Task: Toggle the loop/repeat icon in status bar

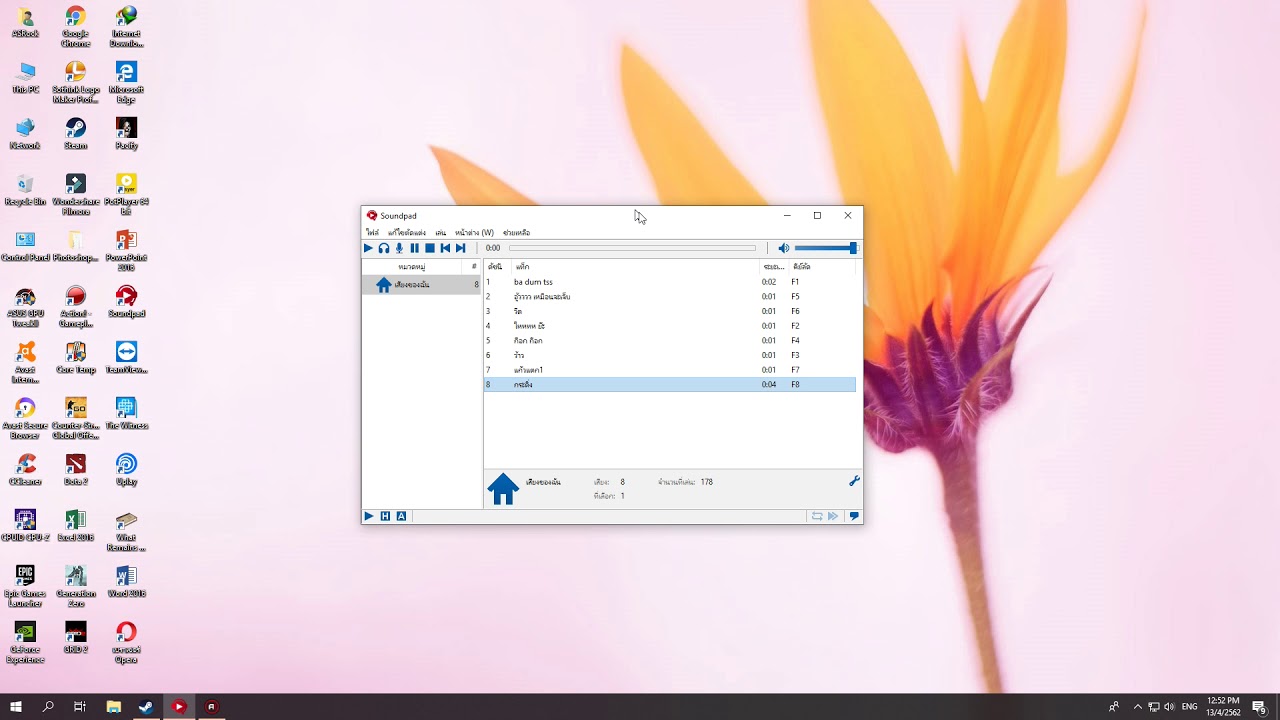Action: [x=817, y=516]
